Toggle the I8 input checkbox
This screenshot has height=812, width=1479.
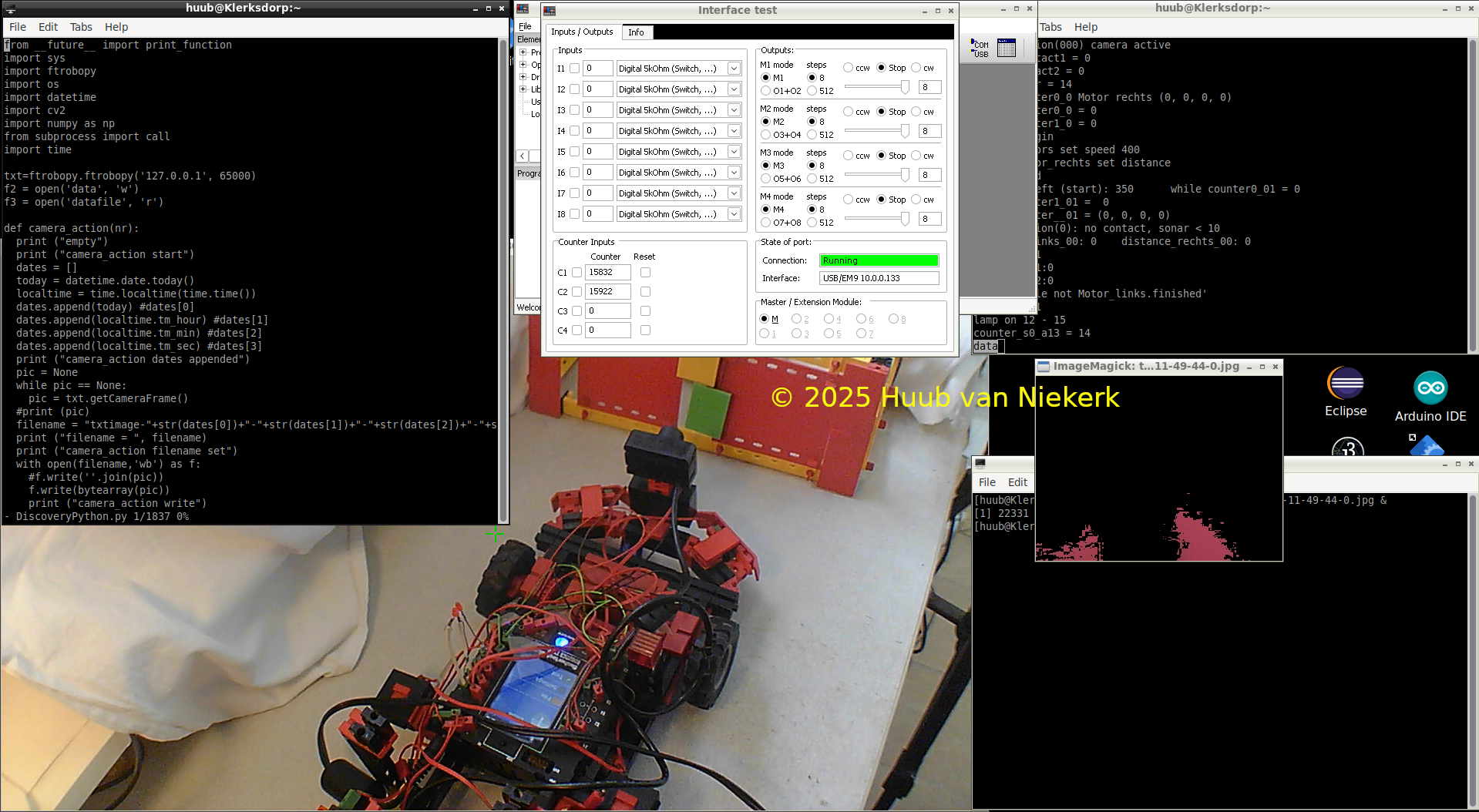[x=574, y=214]
